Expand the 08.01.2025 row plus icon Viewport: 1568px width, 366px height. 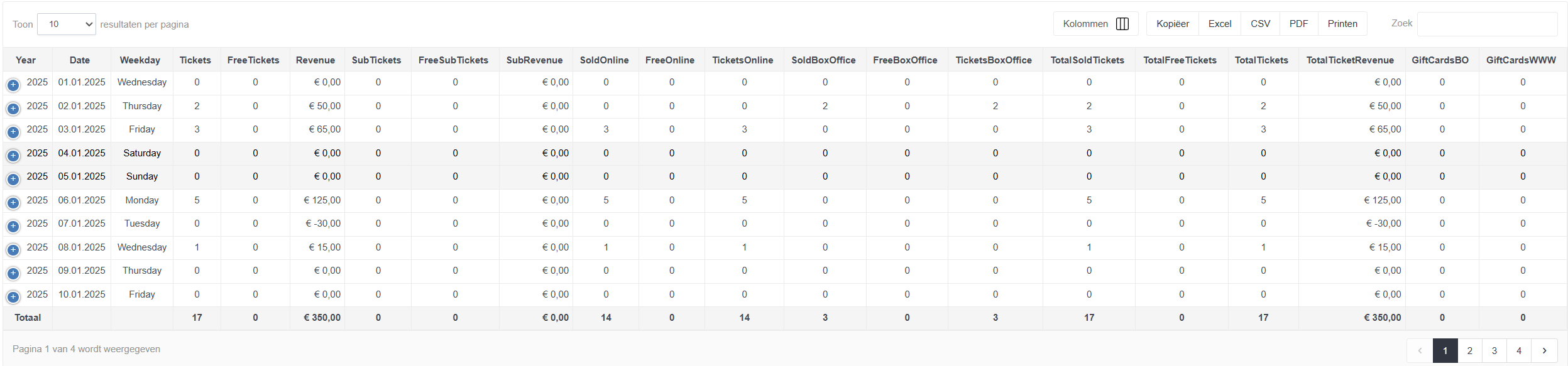(x=13, y=250)
